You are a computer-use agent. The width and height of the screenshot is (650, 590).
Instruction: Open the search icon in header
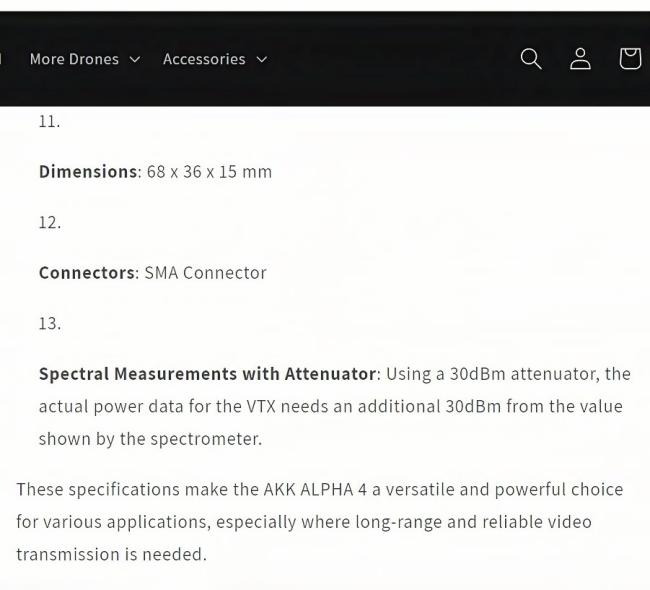tap(531, 59)
